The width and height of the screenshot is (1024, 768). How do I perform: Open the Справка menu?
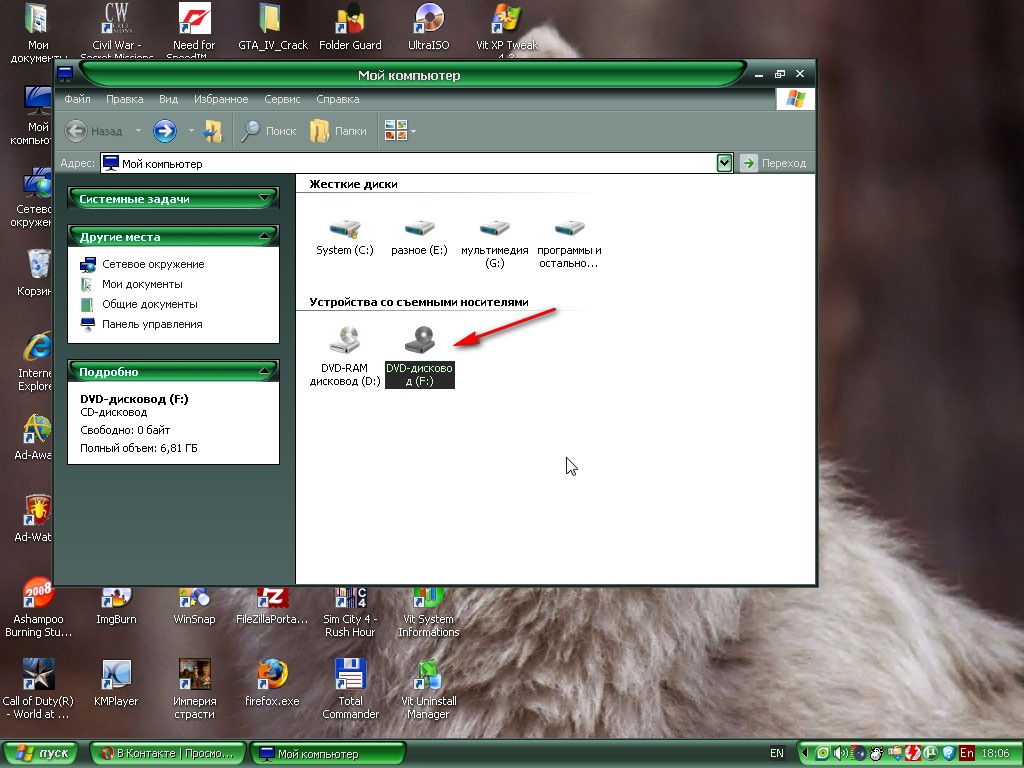(x=338, y=99)
